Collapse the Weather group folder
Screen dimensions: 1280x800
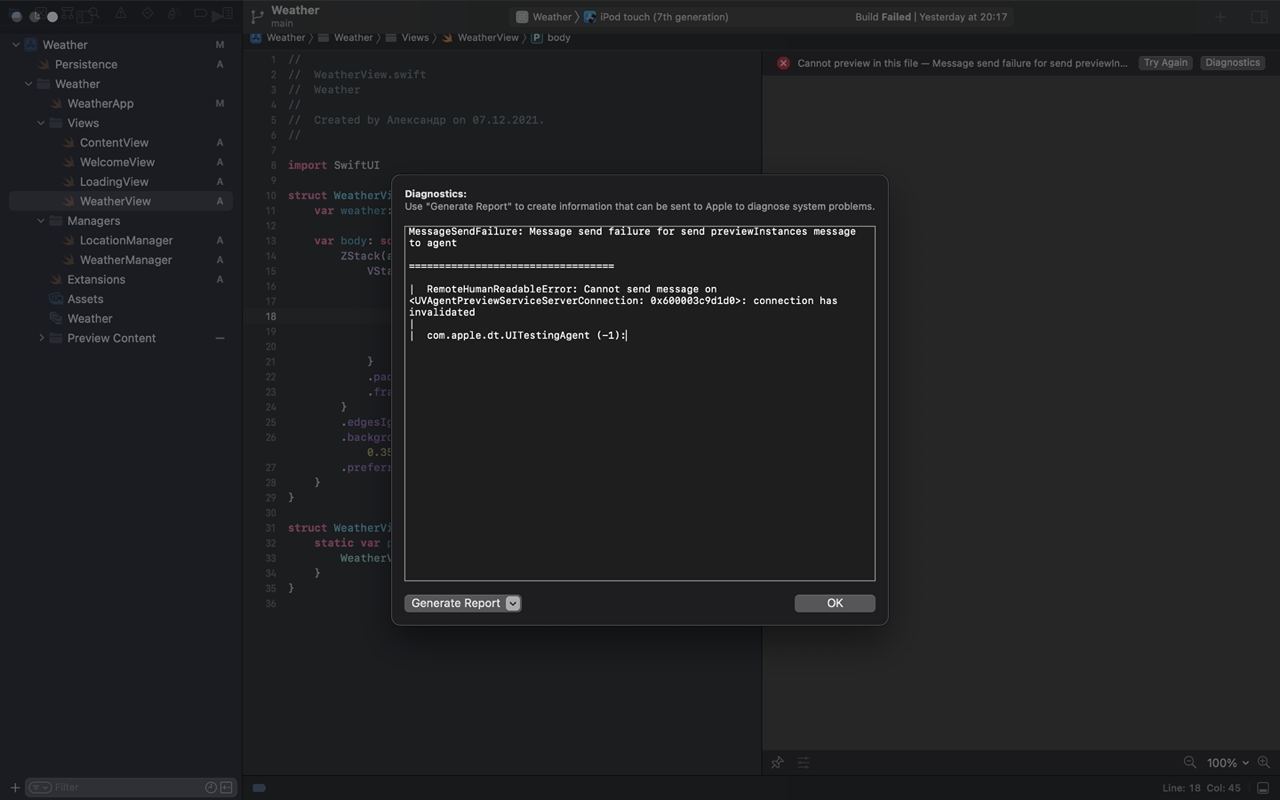29,84
